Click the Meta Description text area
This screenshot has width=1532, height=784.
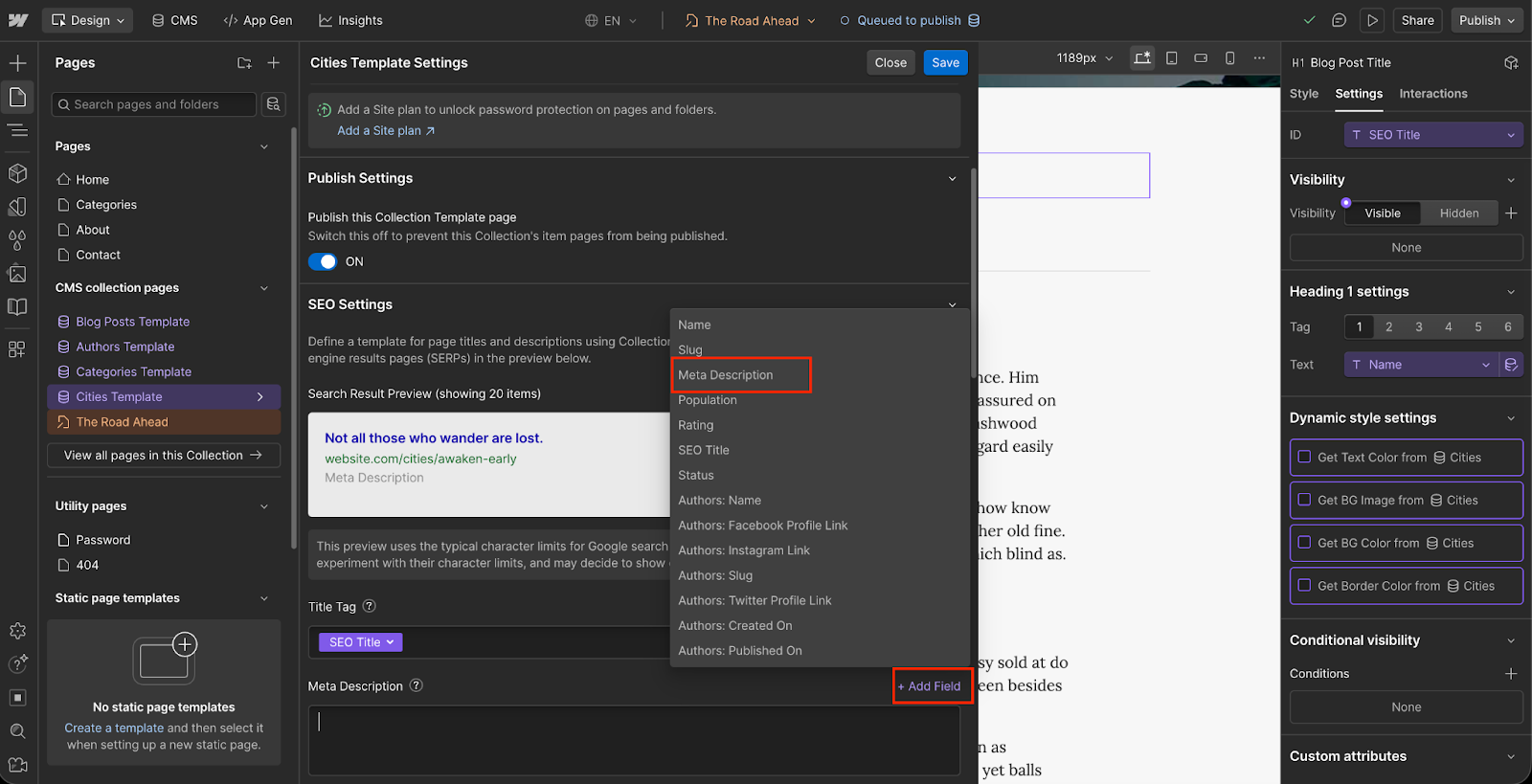[634, 740]
